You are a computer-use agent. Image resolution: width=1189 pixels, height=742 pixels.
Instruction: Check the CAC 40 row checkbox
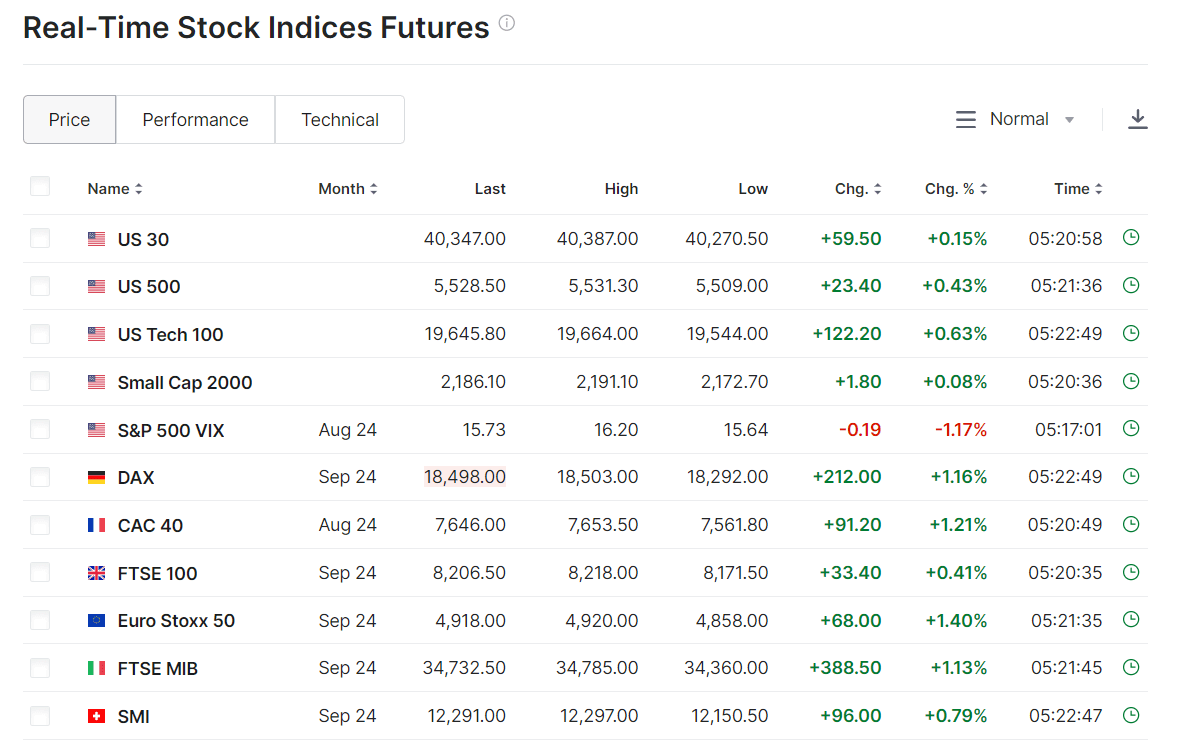[40, 524]
